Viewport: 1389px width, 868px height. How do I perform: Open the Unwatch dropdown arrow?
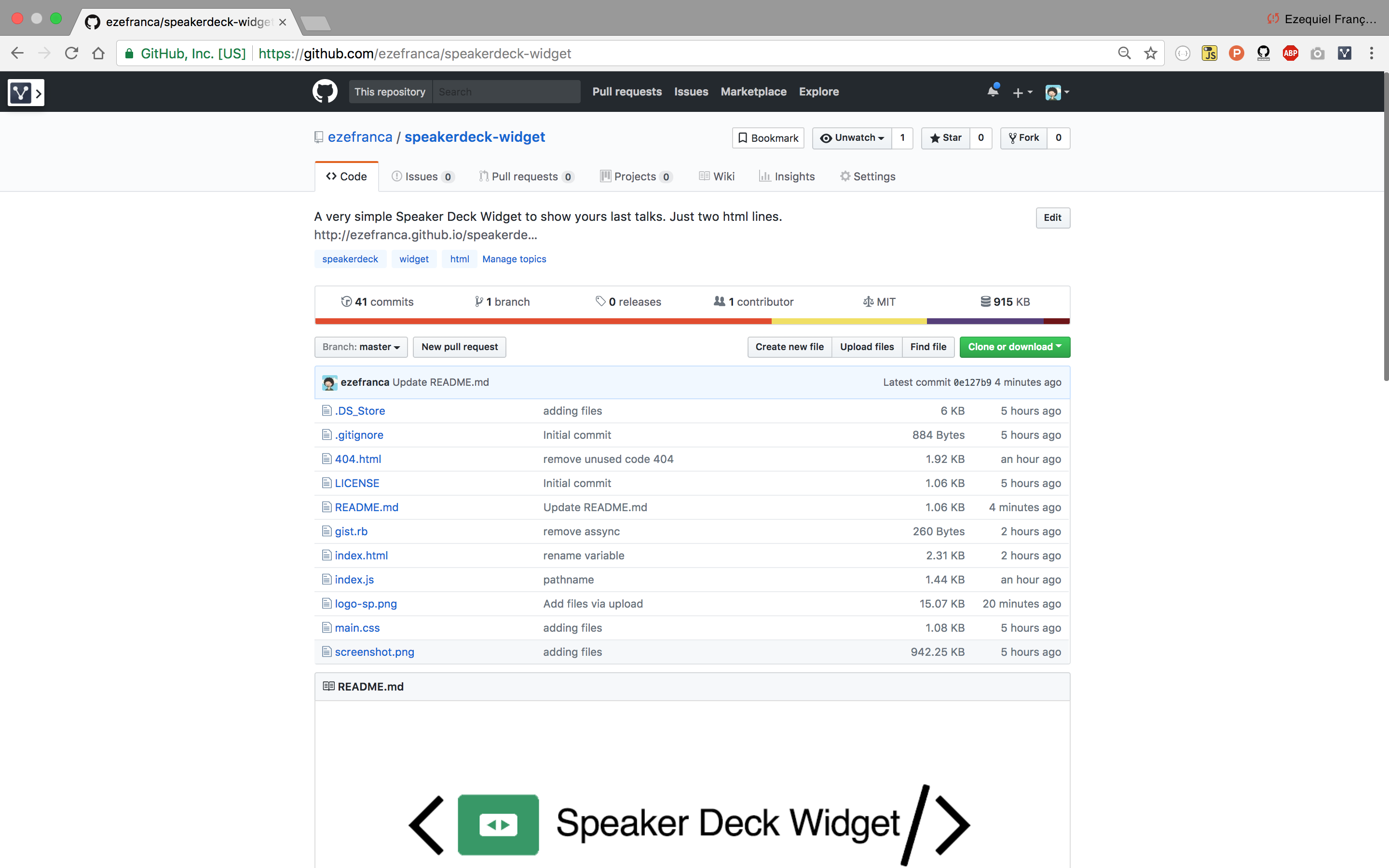(x=881, y=138)
